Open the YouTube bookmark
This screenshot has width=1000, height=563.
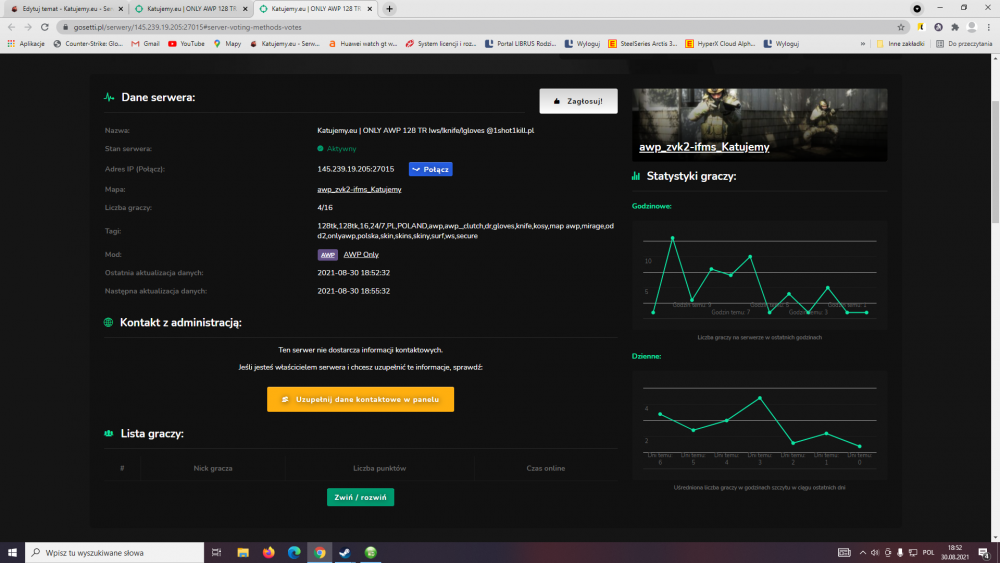186,43
